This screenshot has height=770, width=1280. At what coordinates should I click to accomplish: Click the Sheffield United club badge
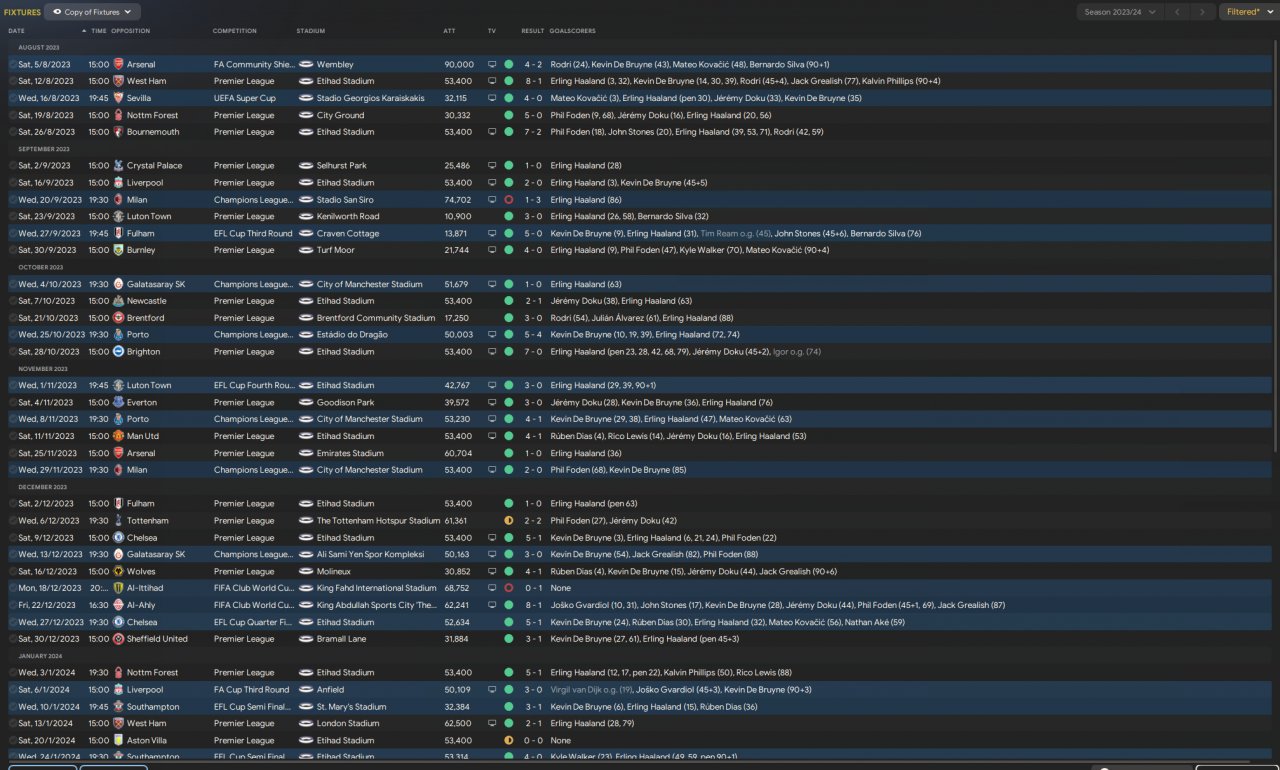[x=118, y=639]
